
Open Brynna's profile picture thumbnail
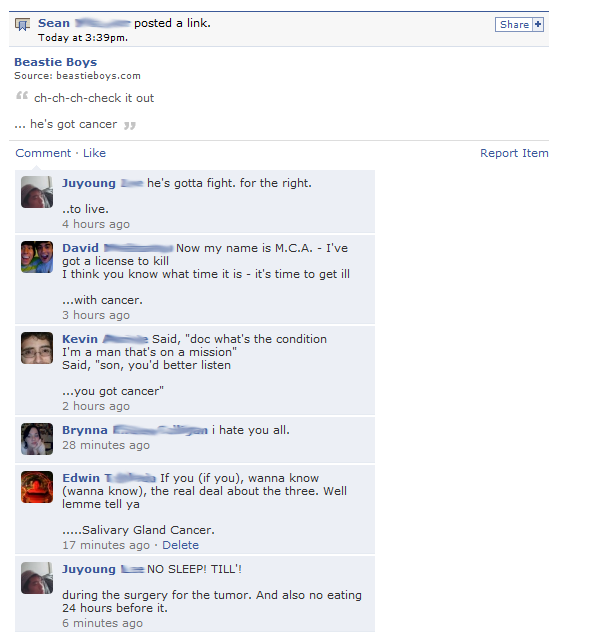tap(37, 439)
